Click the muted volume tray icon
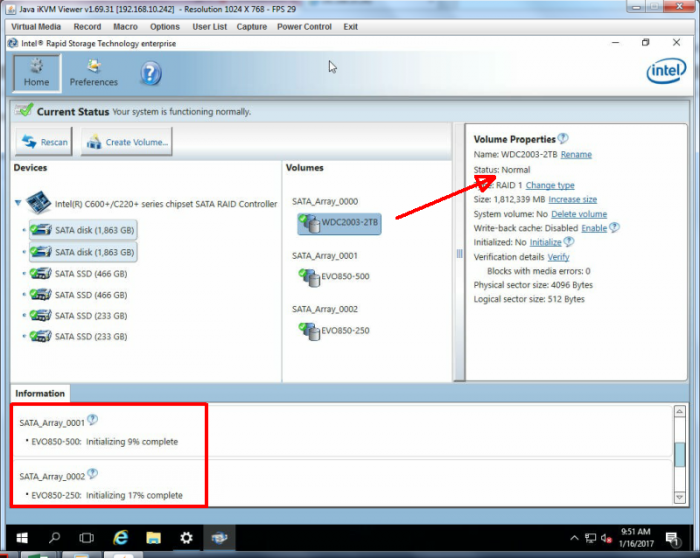This screenshot has height=558, width=700. pyautogui.click(x=606, y=538)
